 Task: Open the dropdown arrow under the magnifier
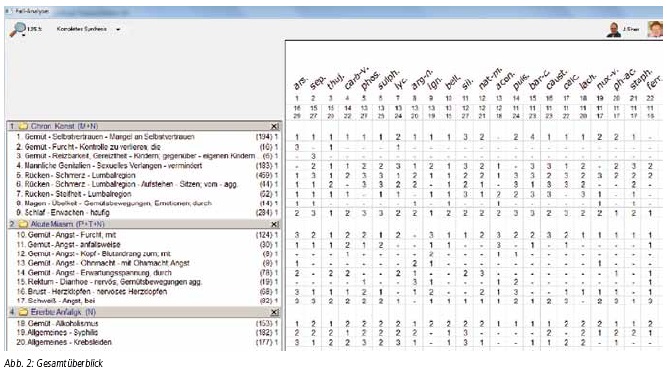(x=23, y=36)
